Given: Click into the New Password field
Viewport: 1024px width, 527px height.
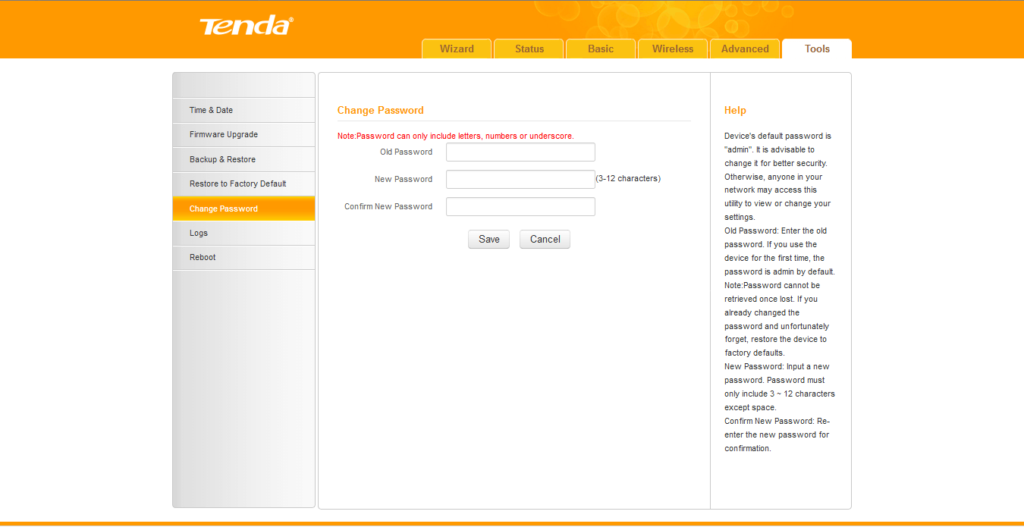Looking at the screenshot, I should click(520, 179).
